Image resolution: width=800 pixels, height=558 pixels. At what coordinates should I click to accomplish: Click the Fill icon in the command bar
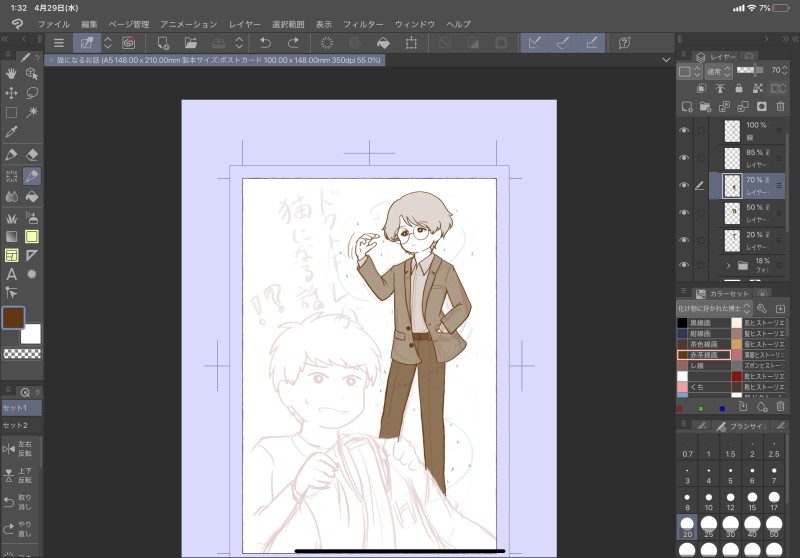click(383, 43)
